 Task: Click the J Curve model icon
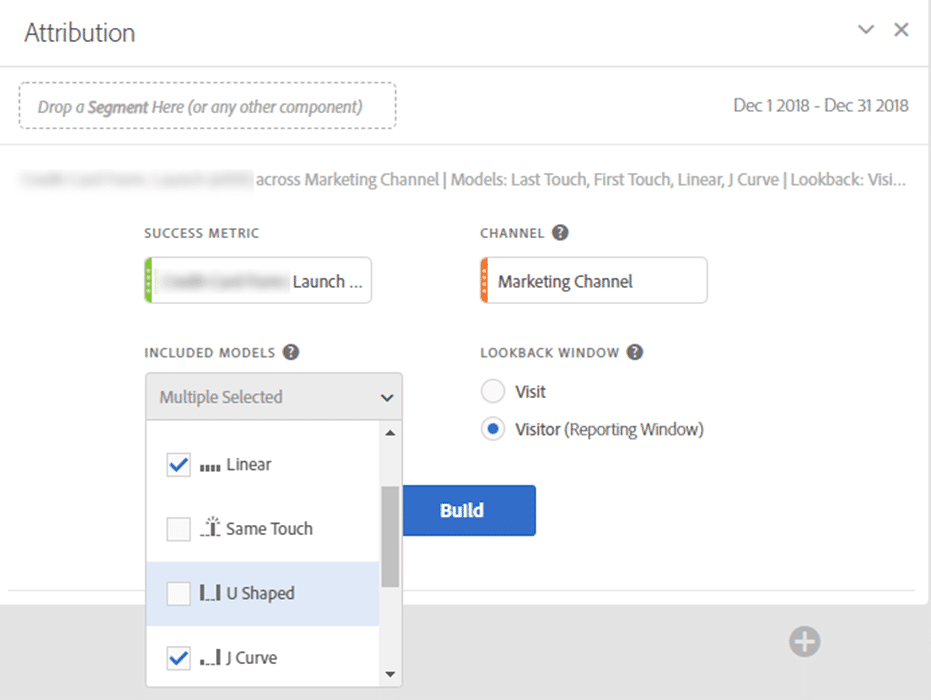(x=209, y=658)
